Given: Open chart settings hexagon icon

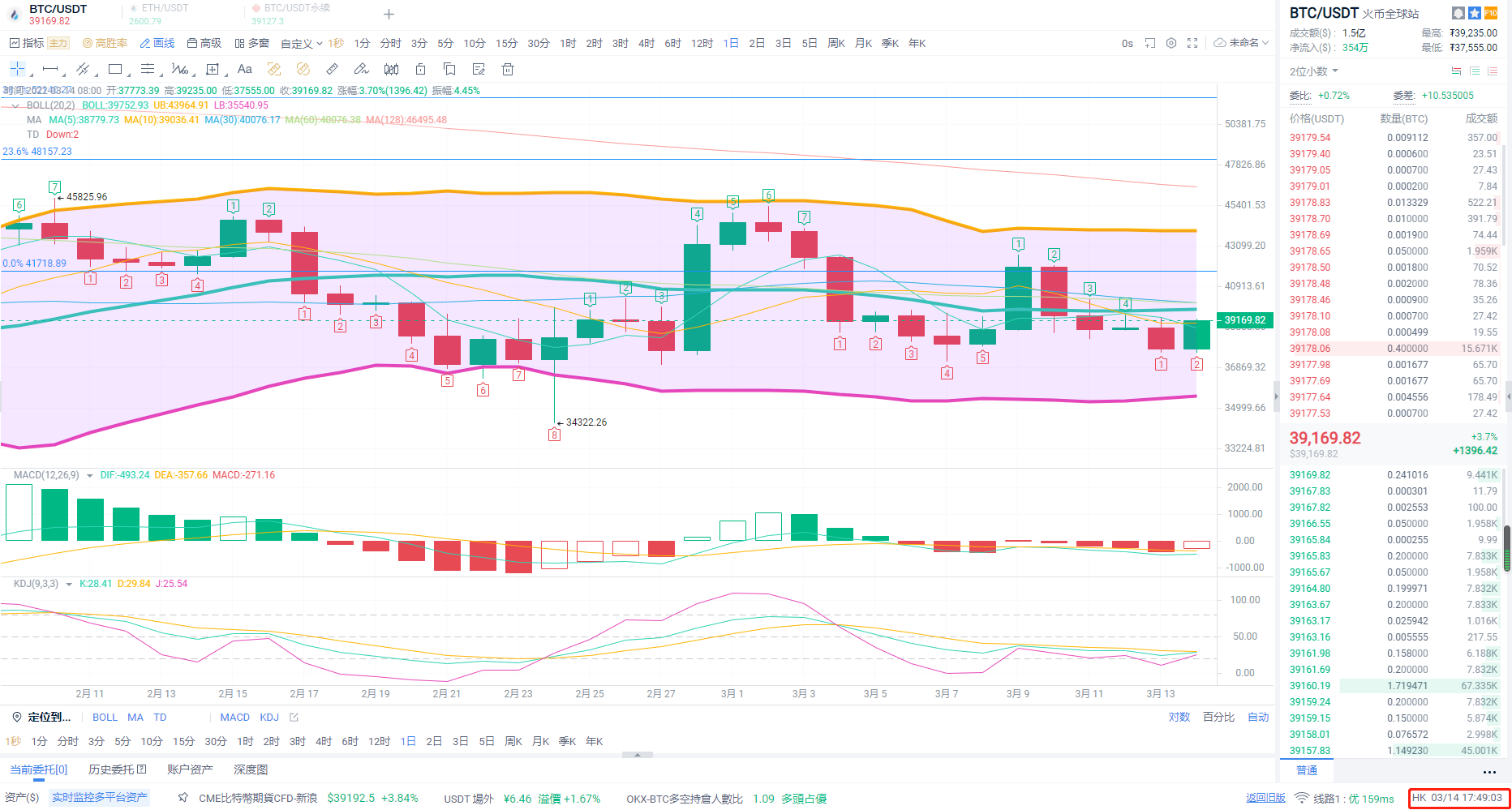Looking at the screenshot, I should (1171, 43).
